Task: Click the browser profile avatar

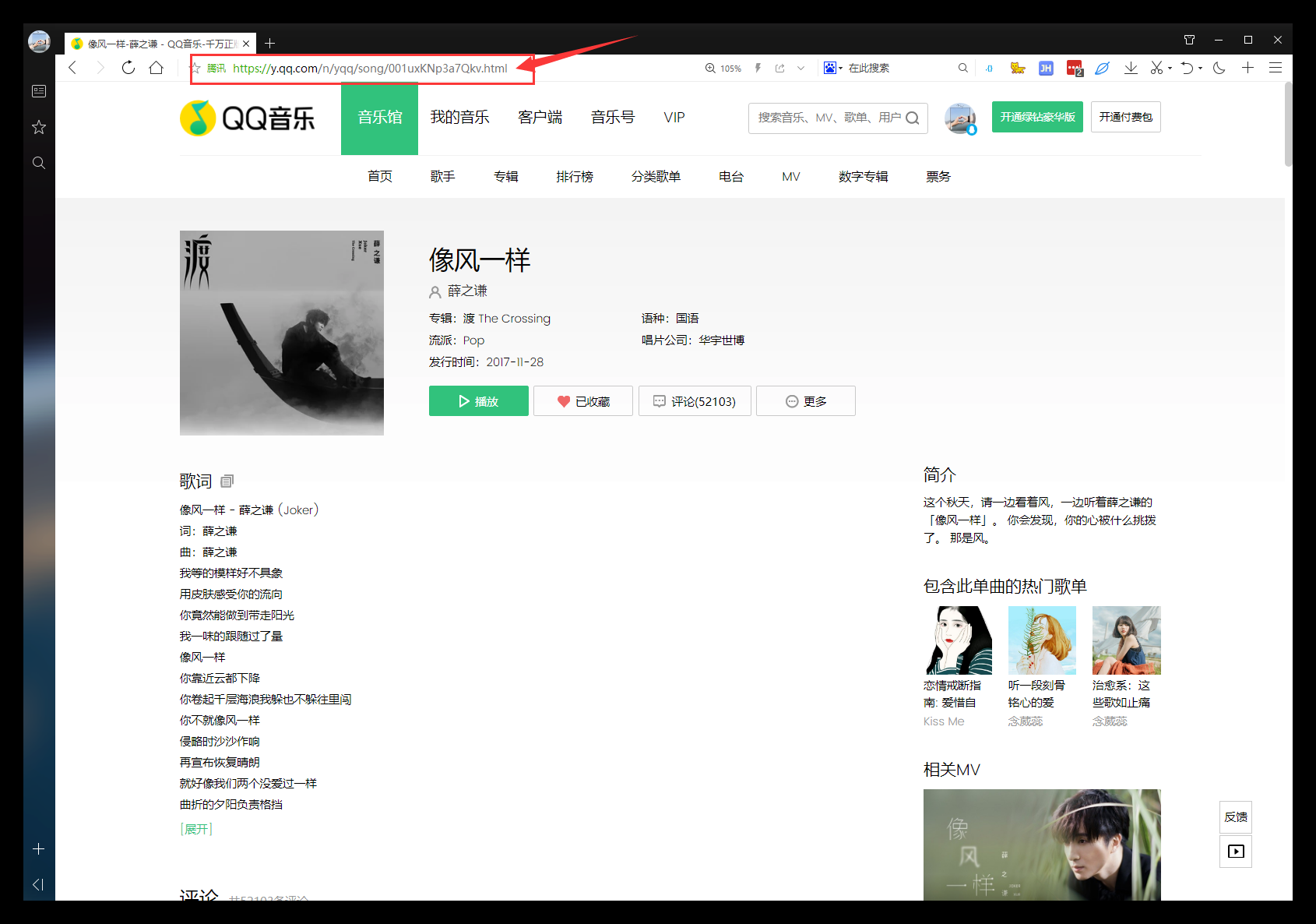Action: [x=39, y=41]
